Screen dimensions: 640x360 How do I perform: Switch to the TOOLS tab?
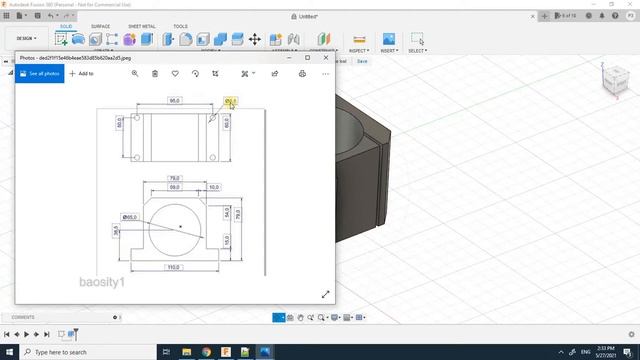(180, 26)
